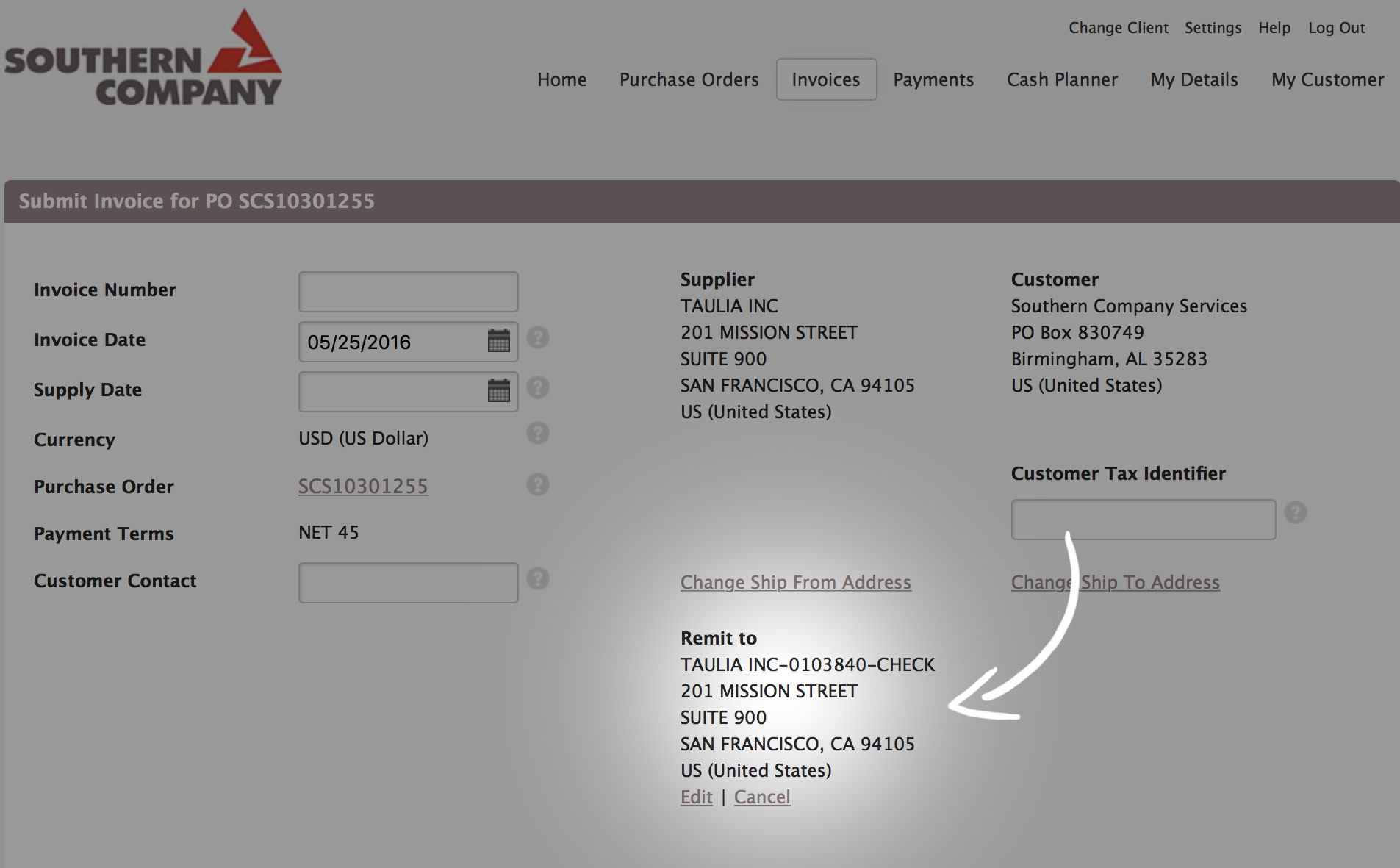The width and height of the screenshot is (1400, 868).
Task: Click the help icon beside Customer Contact
Action: [538, 578]
